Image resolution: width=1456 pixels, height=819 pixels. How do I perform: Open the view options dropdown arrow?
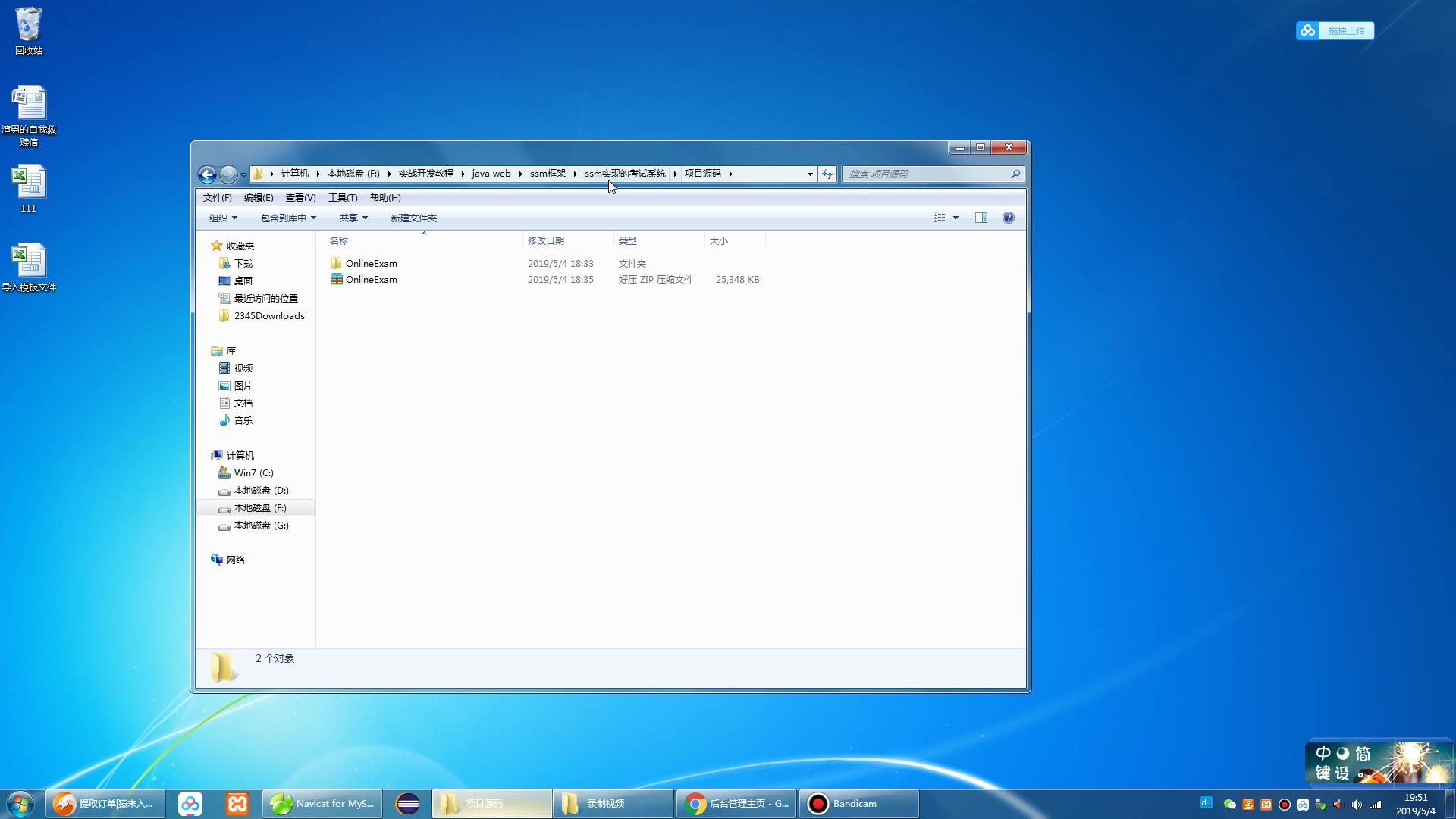pyautogui.click(x=955, y=218)
